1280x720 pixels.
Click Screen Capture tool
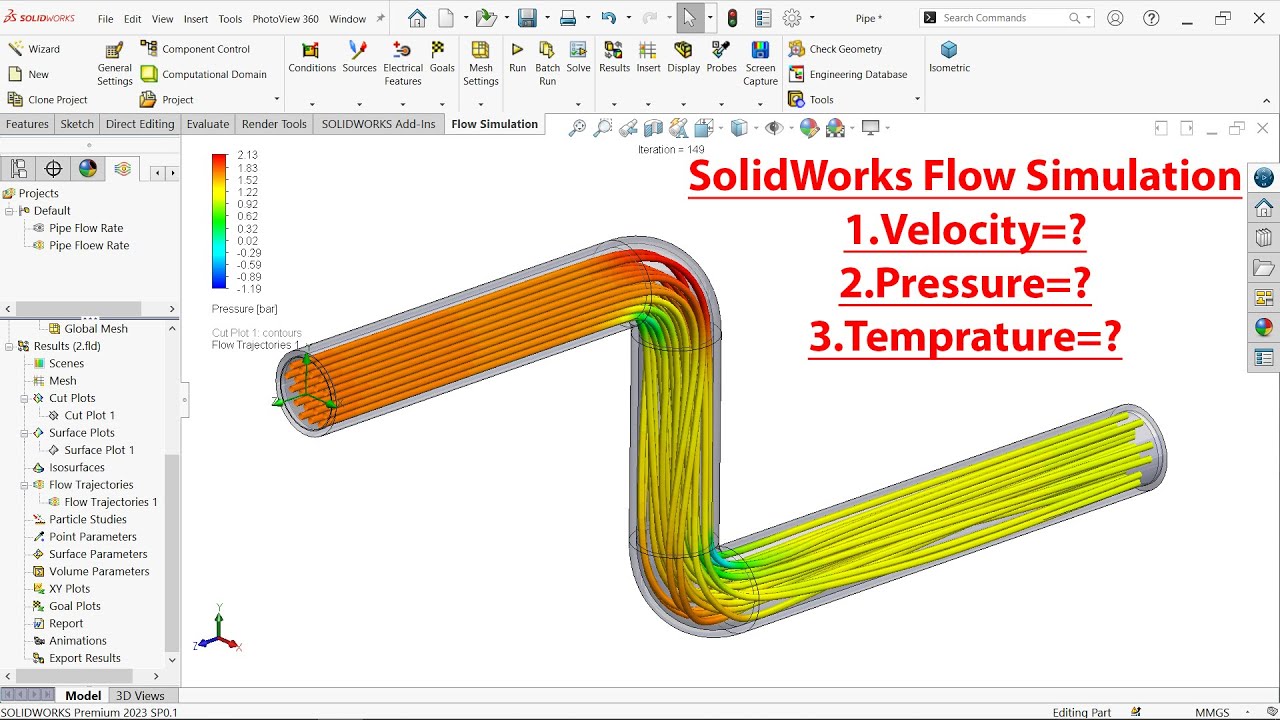[760, 63]
